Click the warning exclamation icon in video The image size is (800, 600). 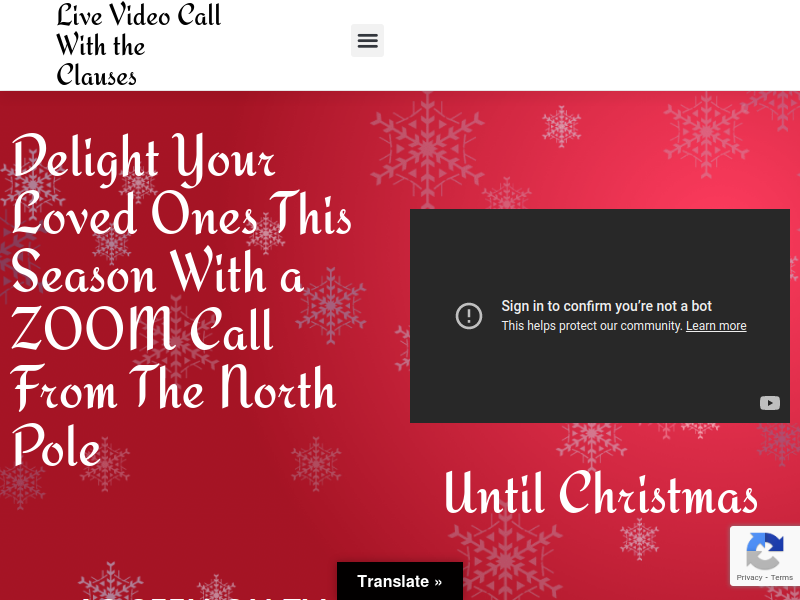pyautogui.click(x=469, y=316)
